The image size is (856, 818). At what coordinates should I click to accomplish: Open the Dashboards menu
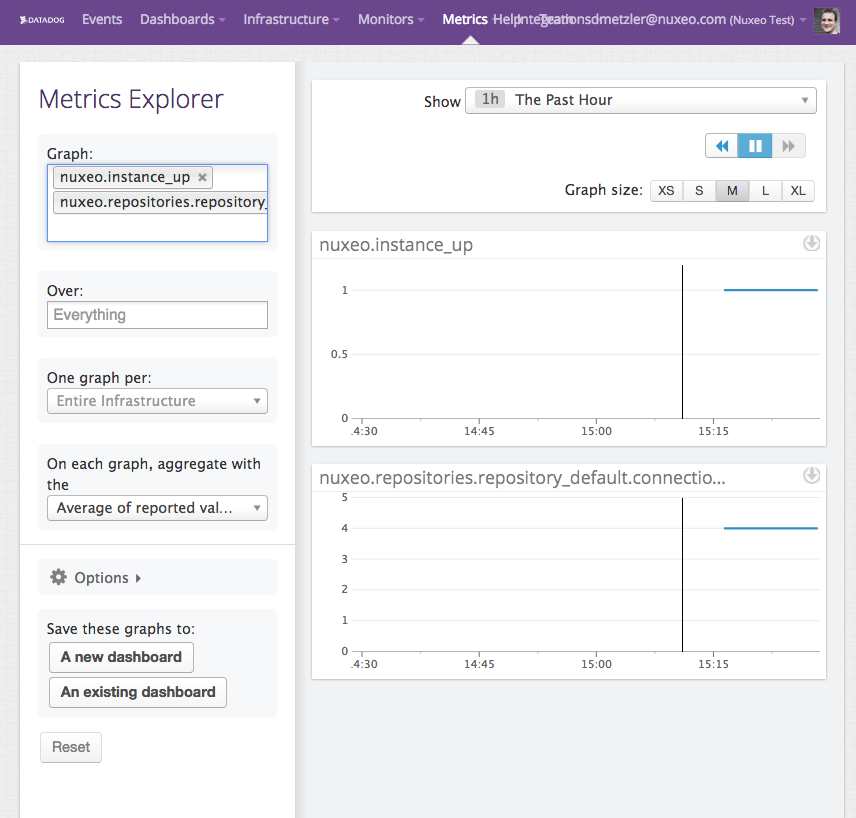tap(181, 19)
